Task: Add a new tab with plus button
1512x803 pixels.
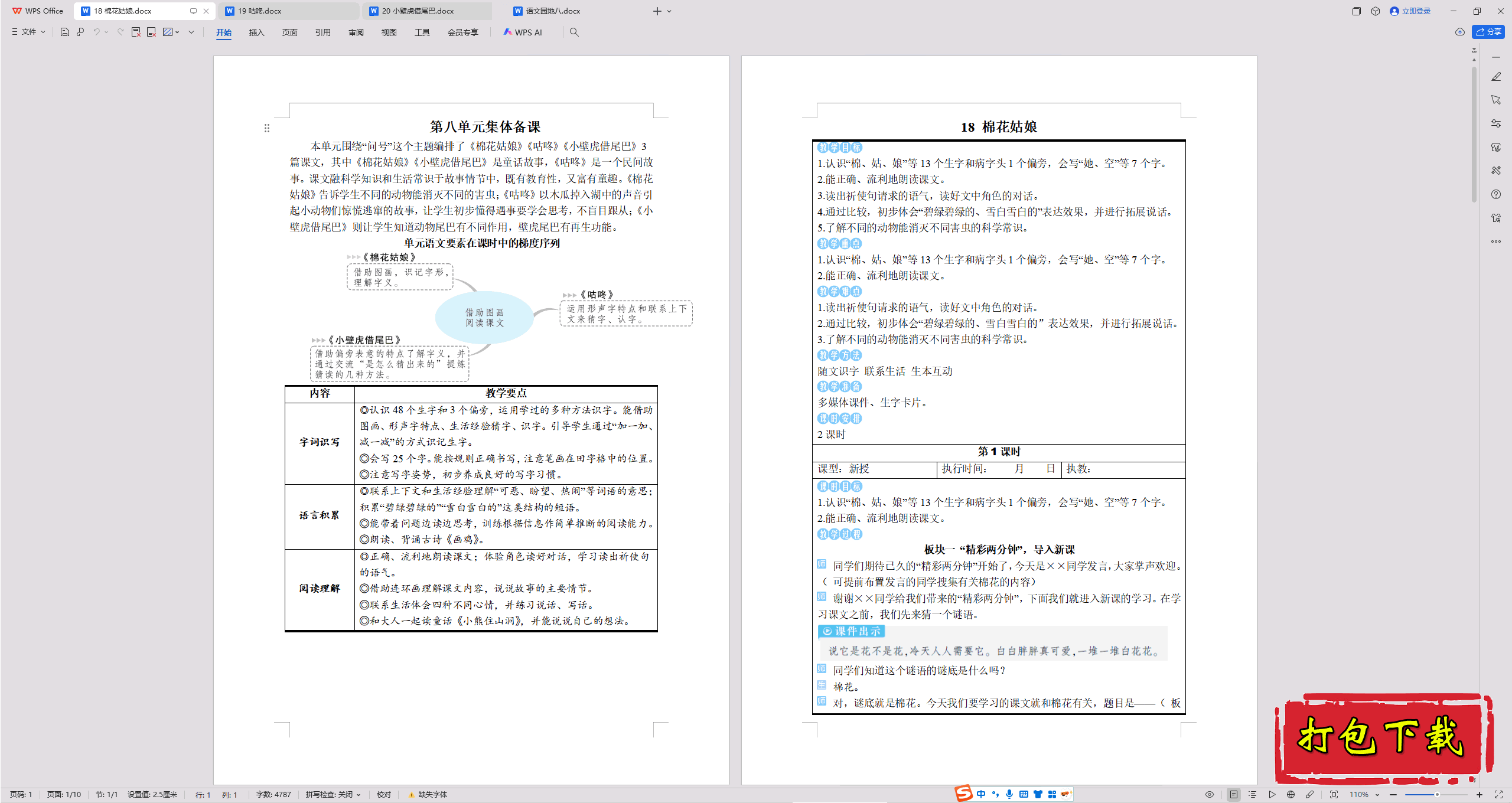Action: click(657, 11)
